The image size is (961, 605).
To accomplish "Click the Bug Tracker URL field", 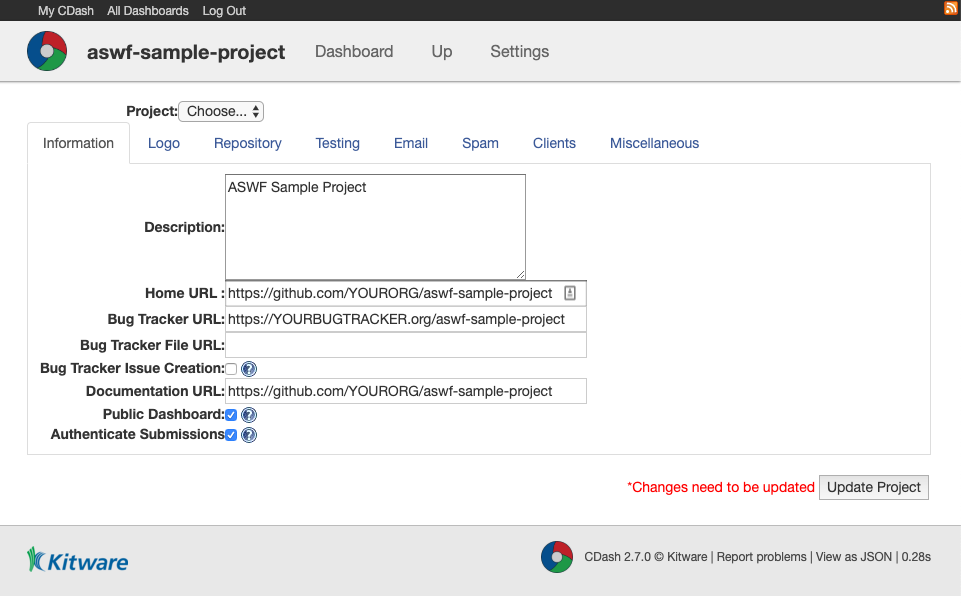I will pos(406,319).
